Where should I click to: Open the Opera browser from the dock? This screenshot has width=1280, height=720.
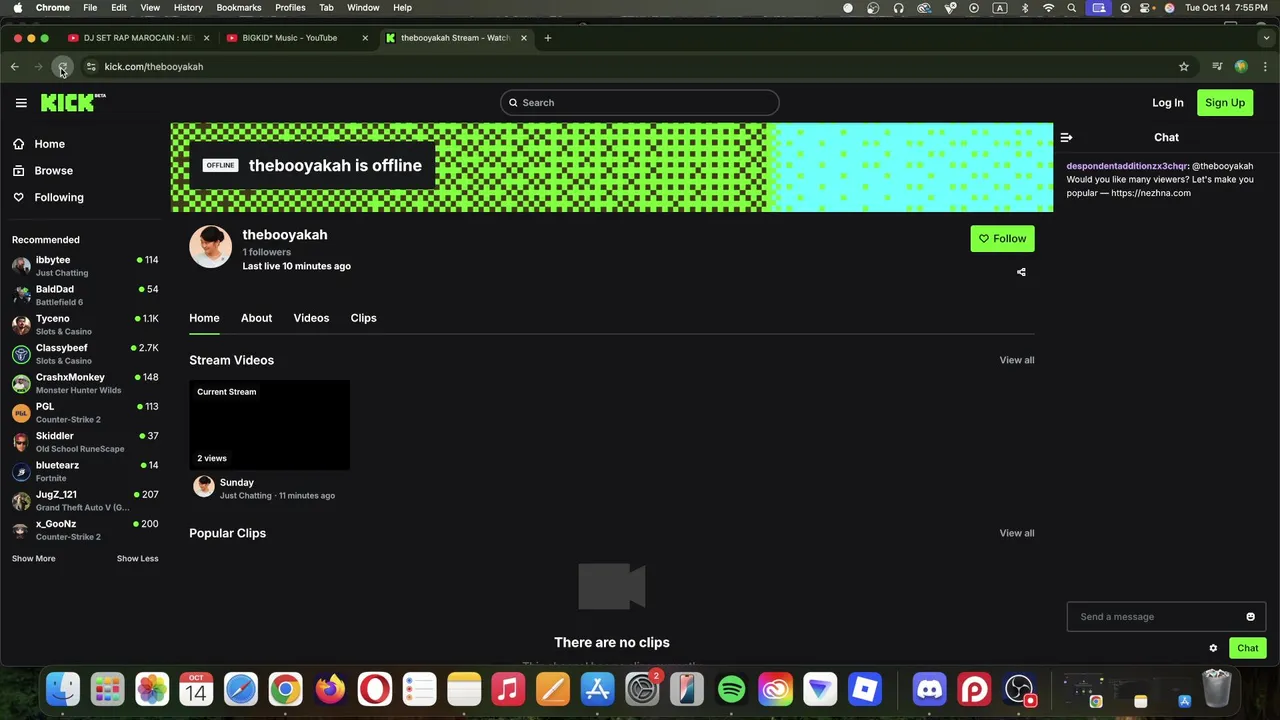pos(375,689)
